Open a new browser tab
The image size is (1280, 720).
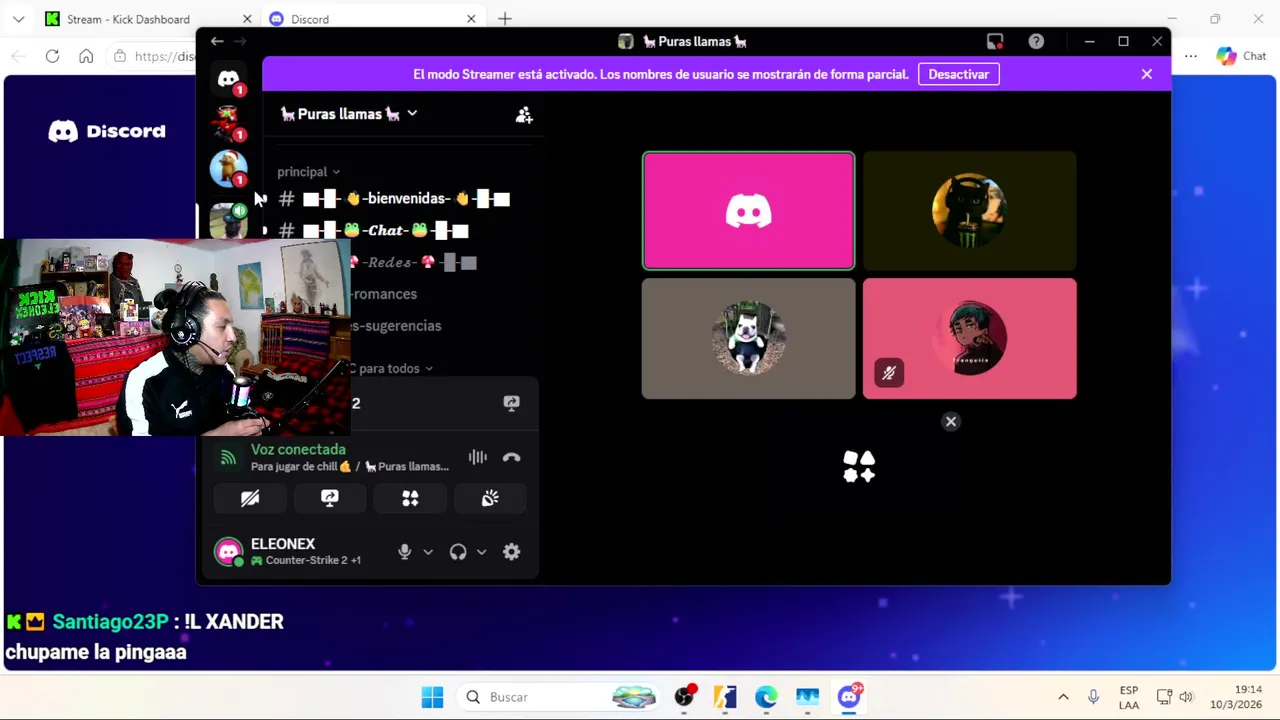505,19
